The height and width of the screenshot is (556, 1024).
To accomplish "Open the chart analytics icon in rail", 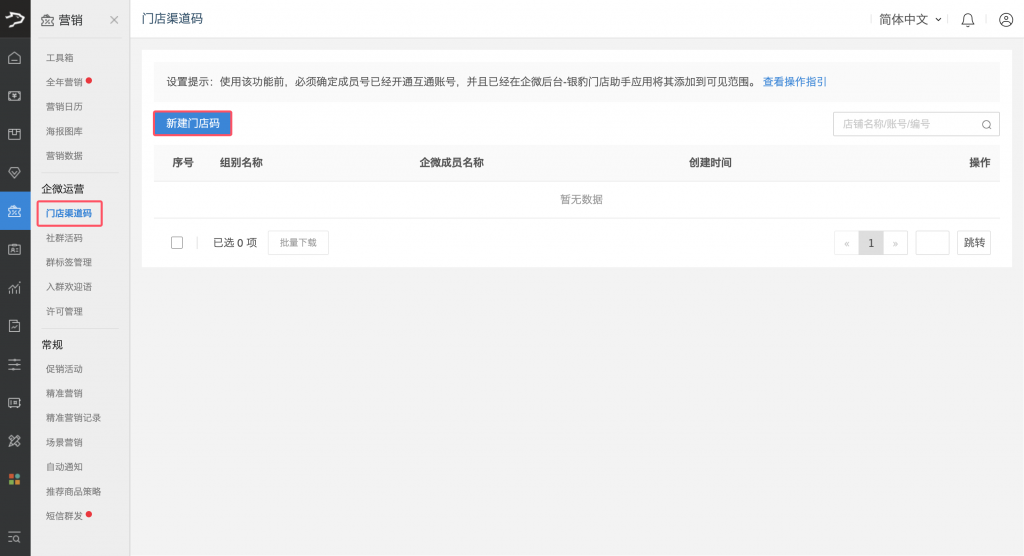I will [x=15, y=288].
